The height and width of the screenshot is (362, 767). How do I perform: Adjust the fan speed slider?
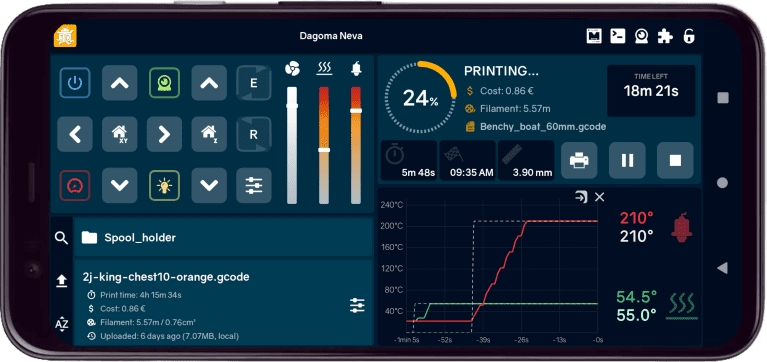(292, 145)
